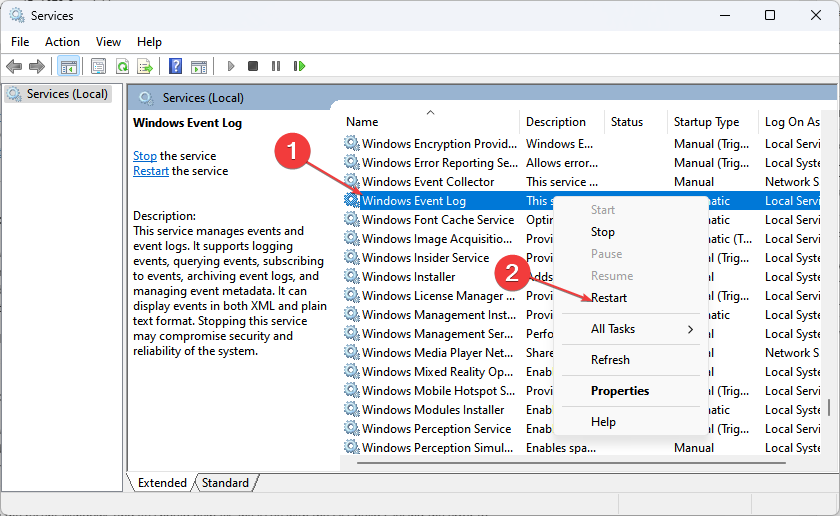The image size is (840, 516).
Task: Select Services (Local) in the left tree
Action: pyautogui.click(x=67, y=94)
